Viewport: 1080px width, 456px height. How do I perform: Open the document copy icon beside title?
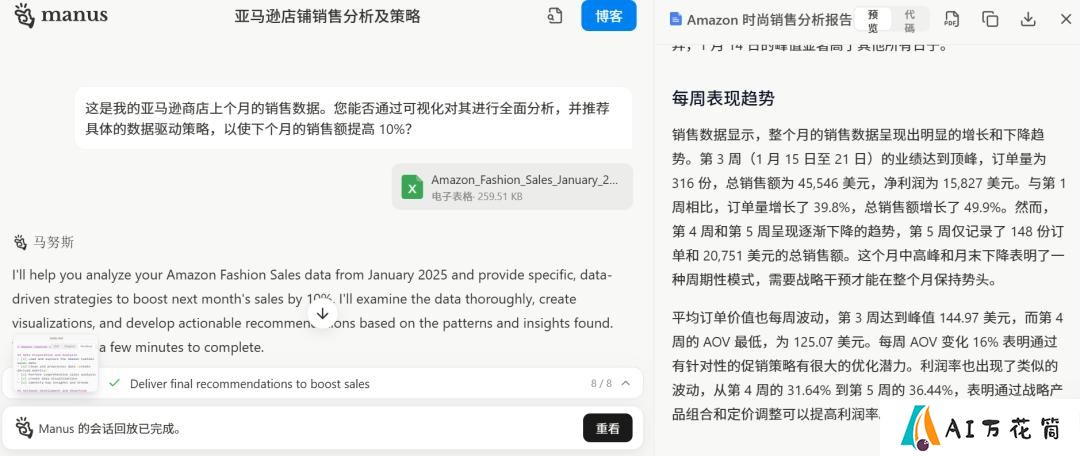point(555,16)
